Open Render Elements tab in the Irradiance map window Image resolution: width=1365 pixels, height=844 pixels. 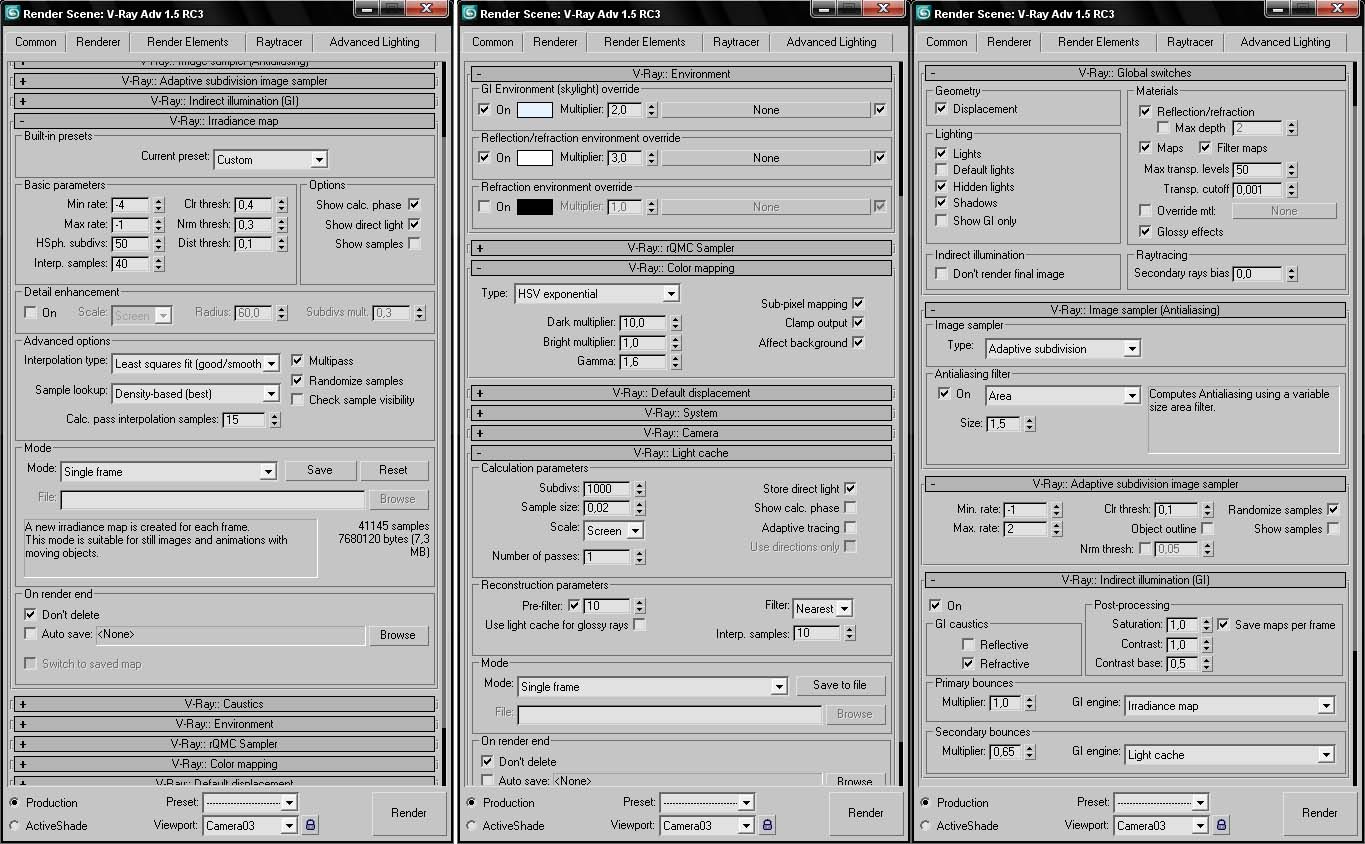point(188,42)
